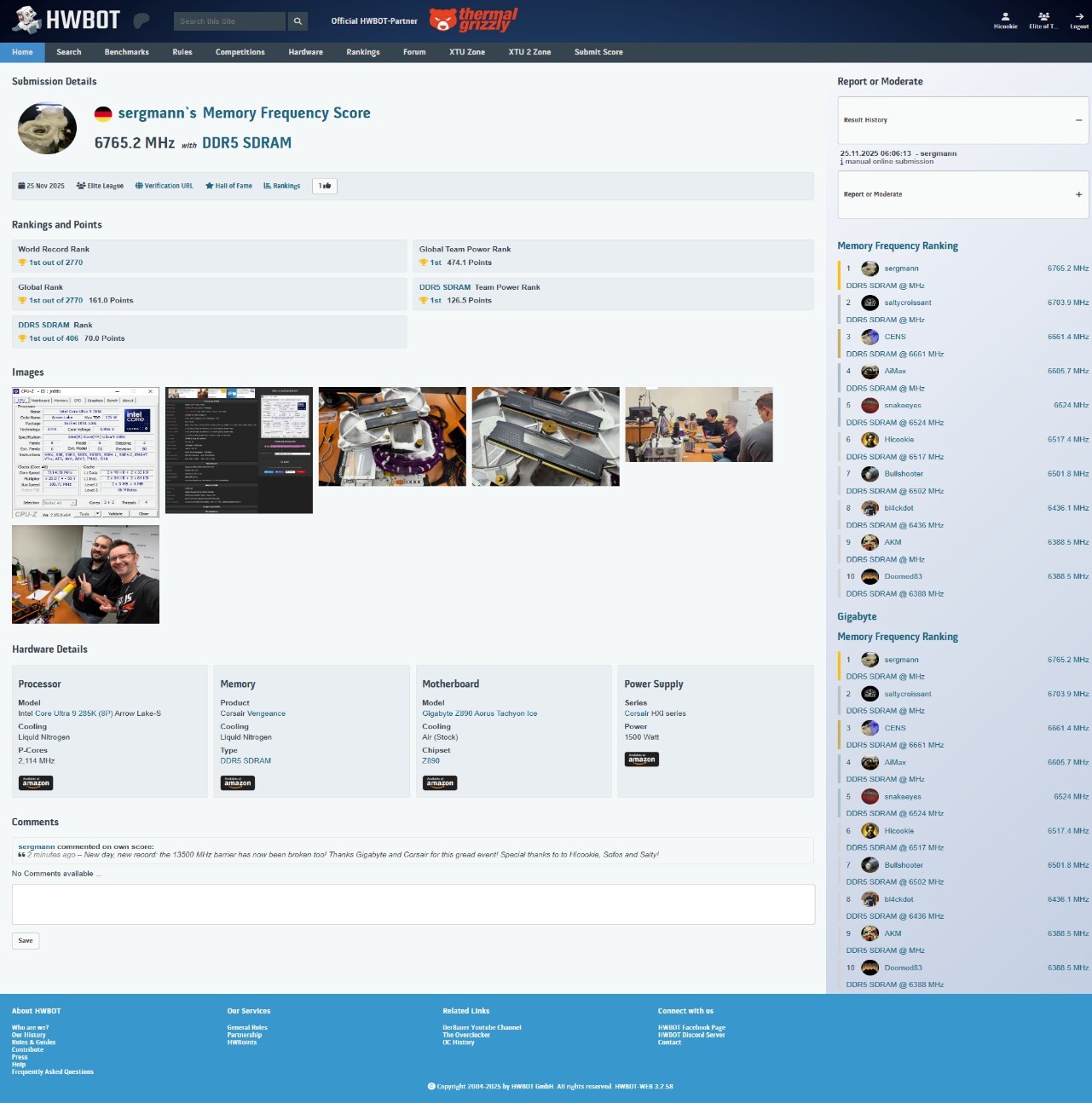The image size is (1092, 1103).
Task: Open the Verification URL link
Action: click(x=164, y=186)
